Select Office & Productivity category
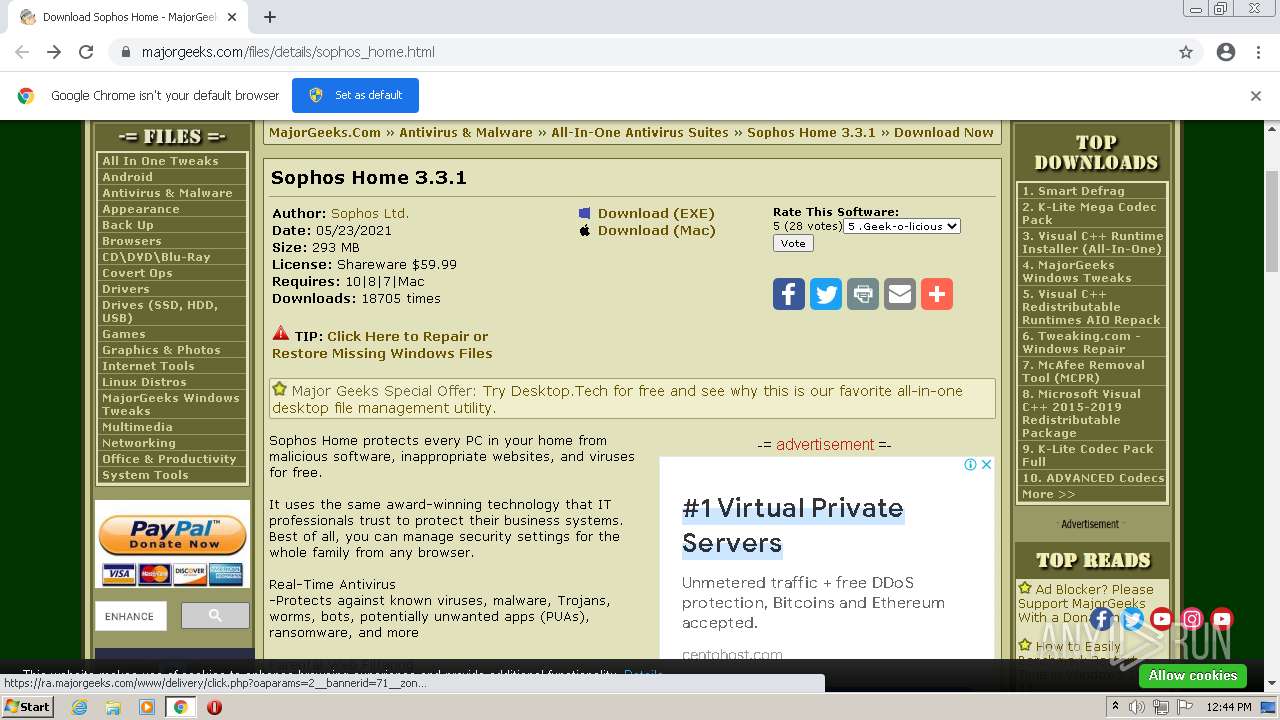 click(x=172, y=459)
